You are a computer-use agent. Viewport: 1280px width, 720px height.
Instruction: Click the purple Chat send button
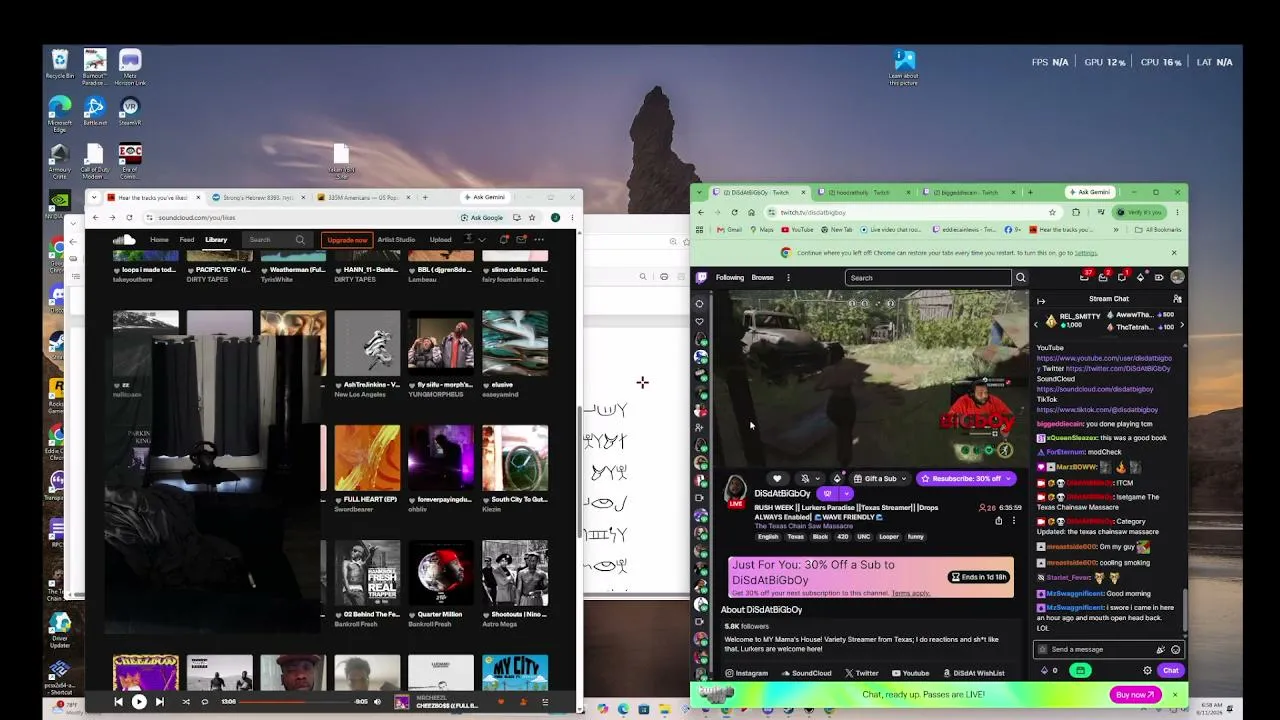point(1170,670)
